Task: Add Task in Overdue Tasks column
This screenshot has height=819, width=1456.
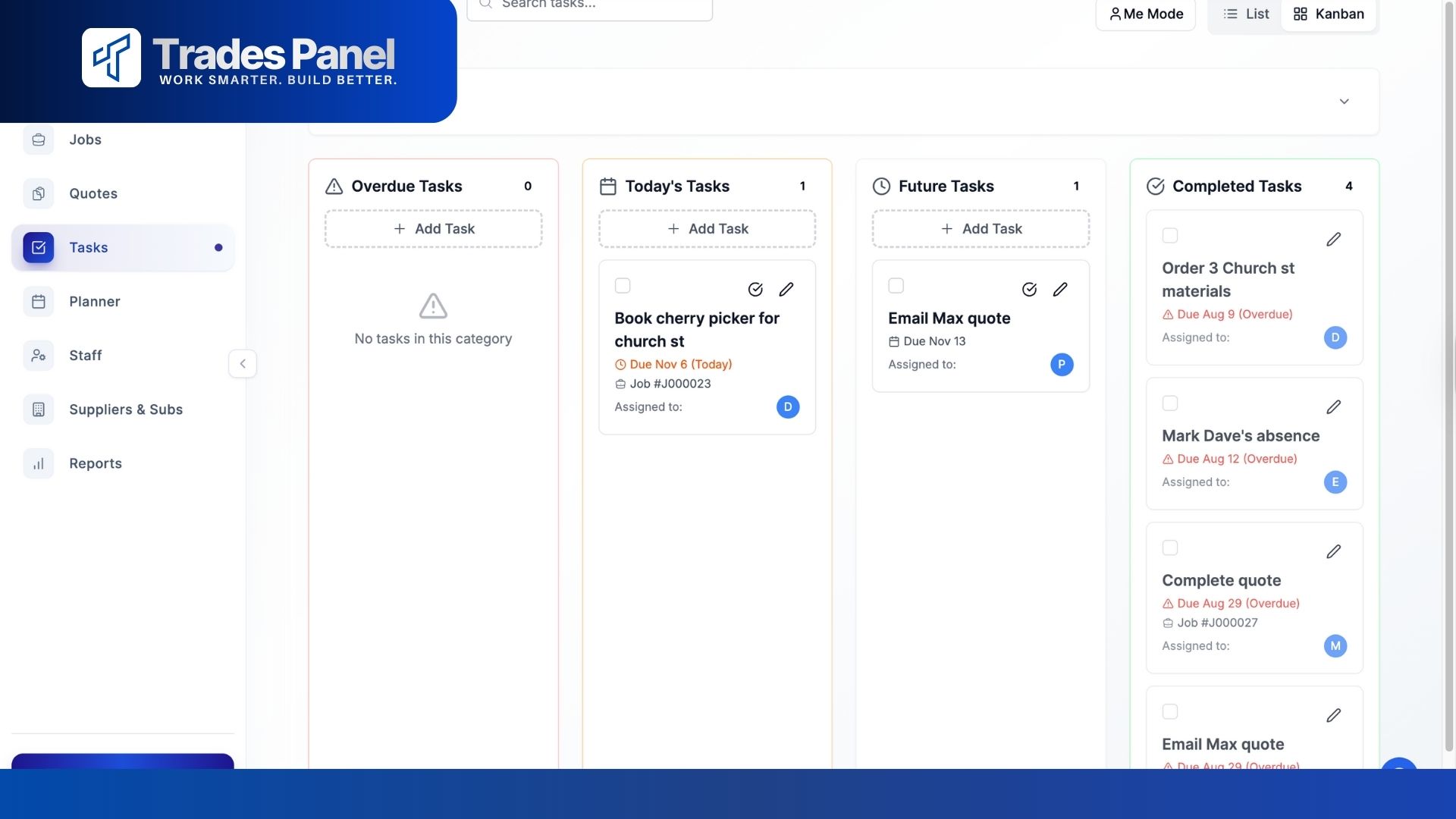Action: click(x=434, y=229)
